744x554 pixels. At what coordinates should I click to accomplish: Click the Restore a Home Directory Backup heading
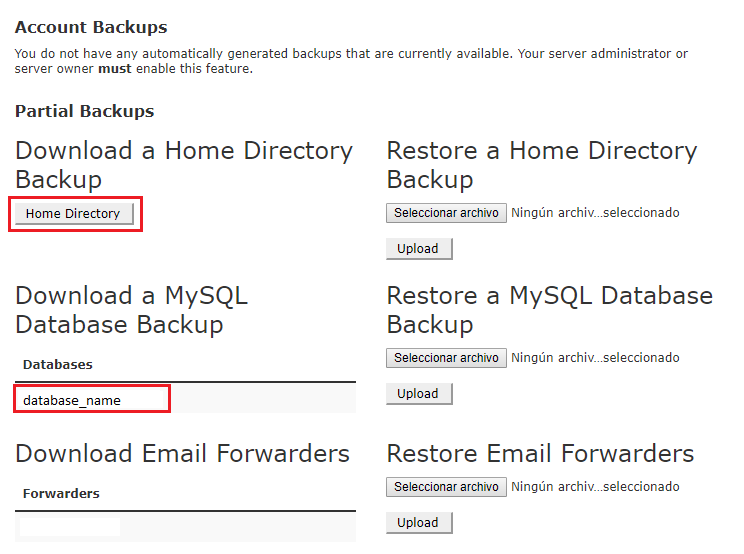(541, 165)
